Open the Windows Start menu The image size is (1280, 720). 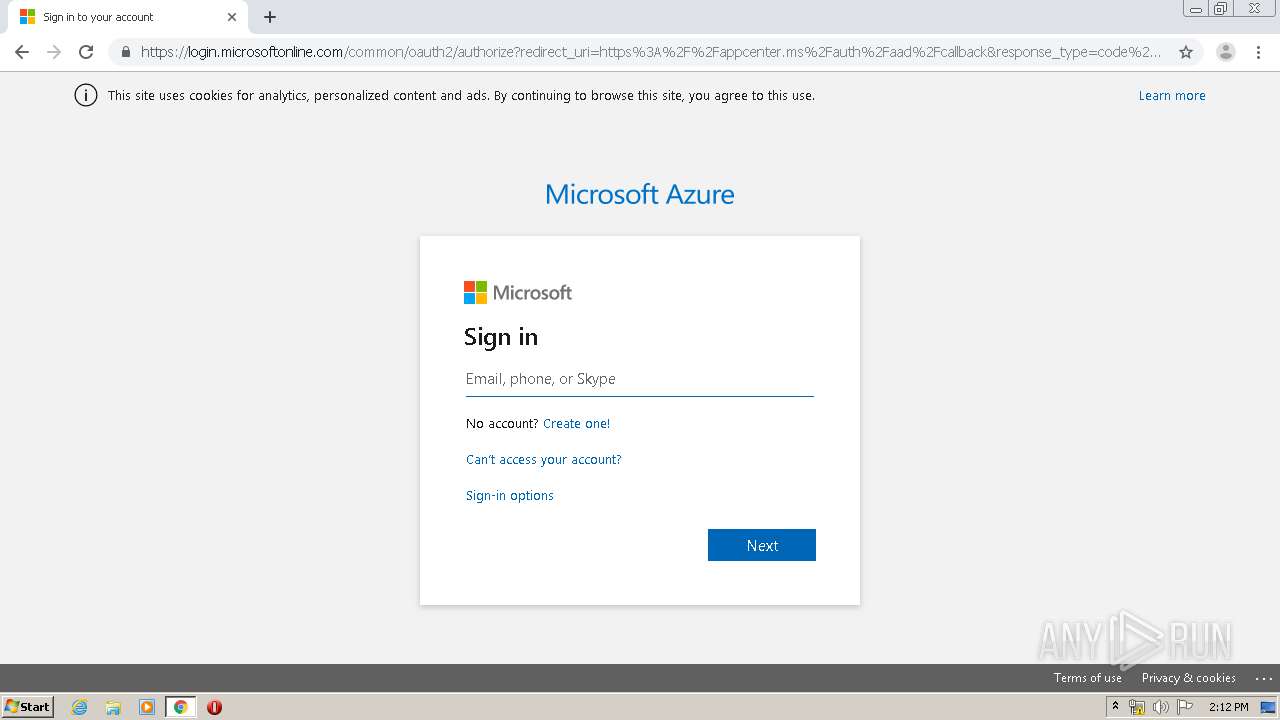click(x=27, y=707)
